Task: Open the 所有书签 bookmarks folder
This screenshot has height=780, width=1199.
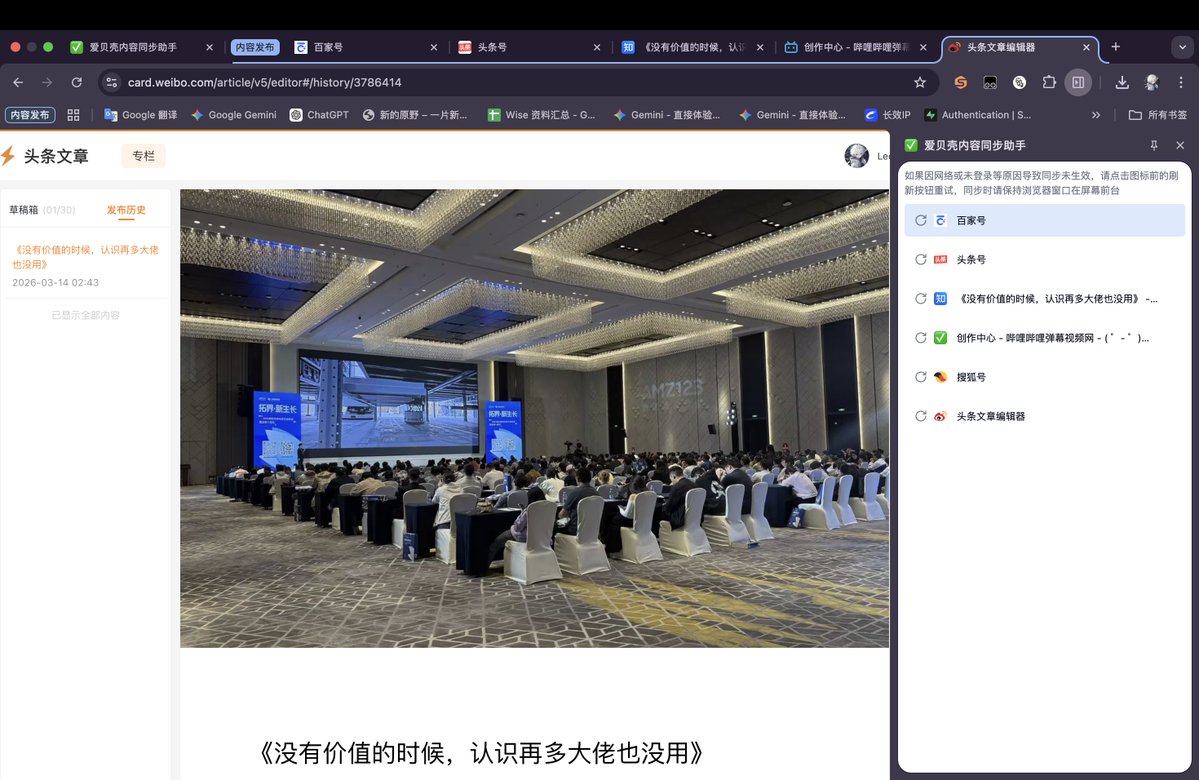Action: tap(1160, 114)
